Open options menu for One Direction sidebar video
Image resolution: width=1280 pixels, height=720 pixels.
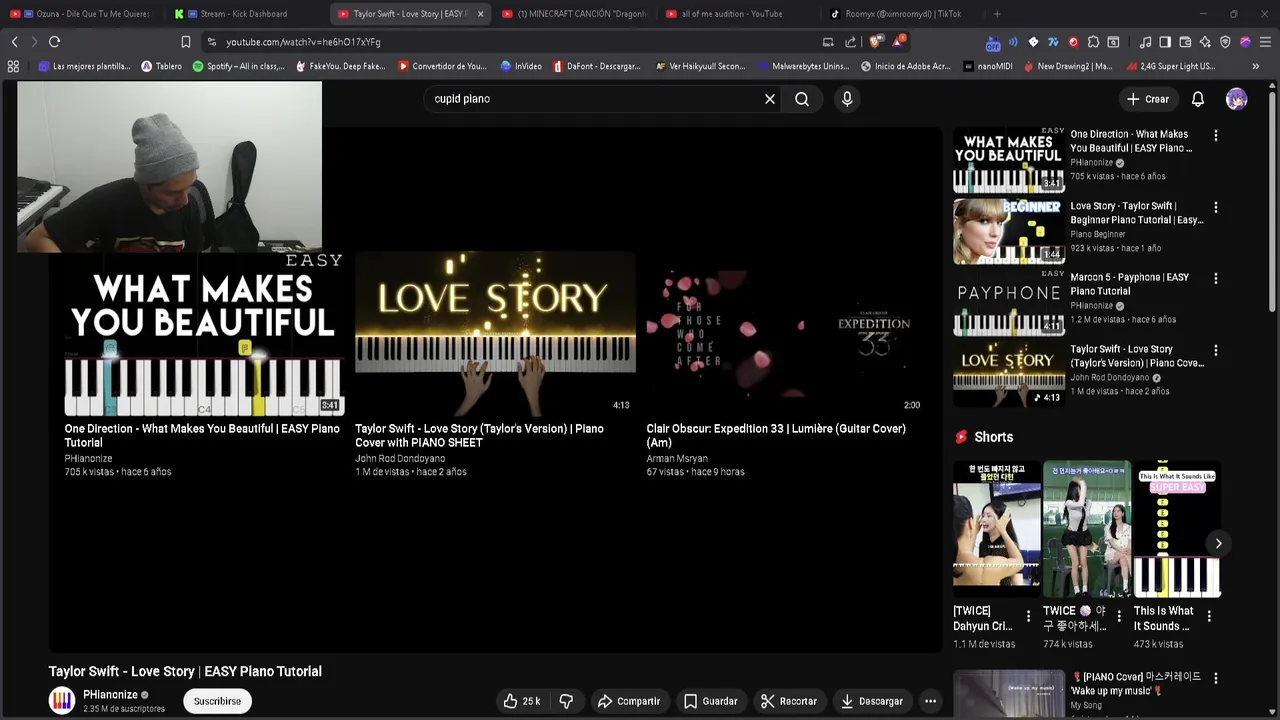tap(1216, 135)
